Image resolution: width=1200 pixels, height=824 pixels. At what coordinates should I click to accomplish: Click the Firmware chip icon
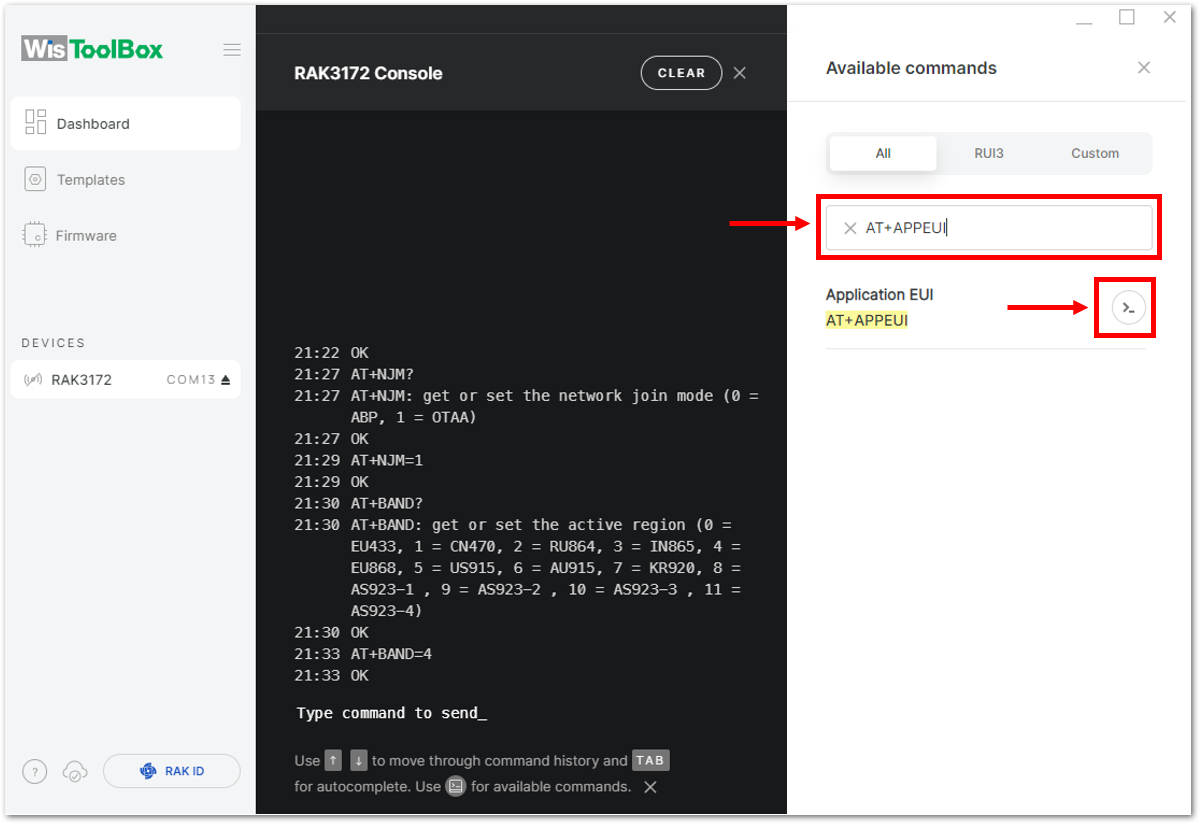[36, 236]
